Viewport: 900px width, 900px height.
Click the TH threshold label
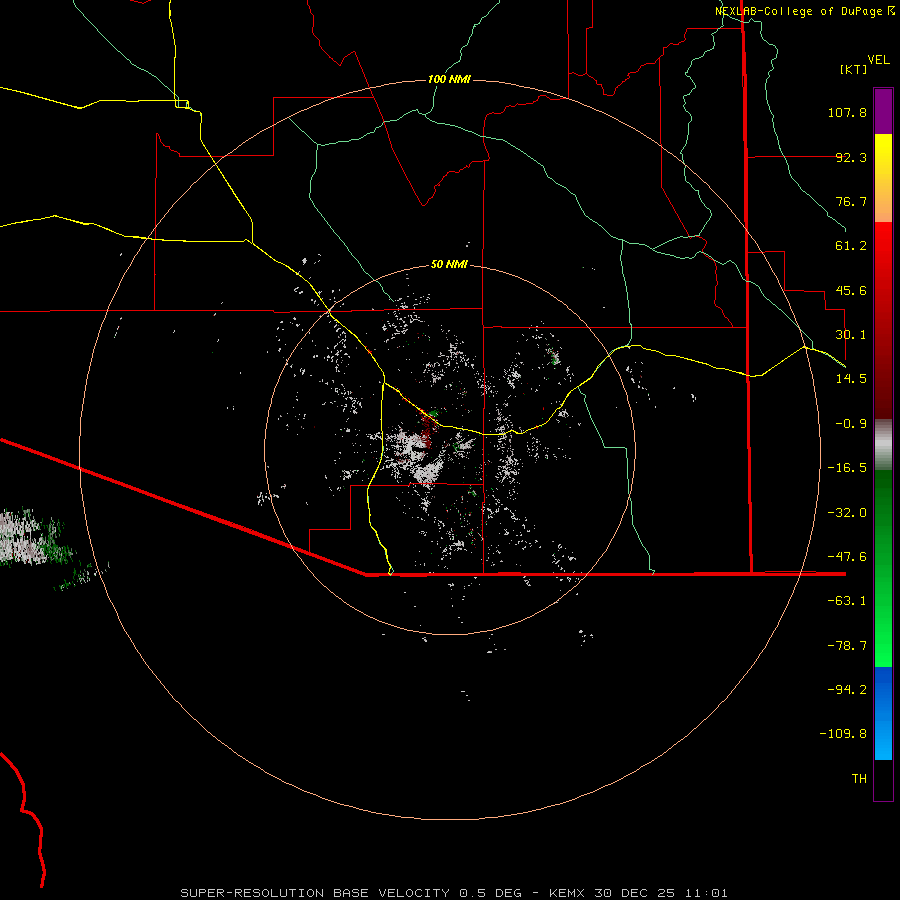pyautogui.click(x=859, y=779)
